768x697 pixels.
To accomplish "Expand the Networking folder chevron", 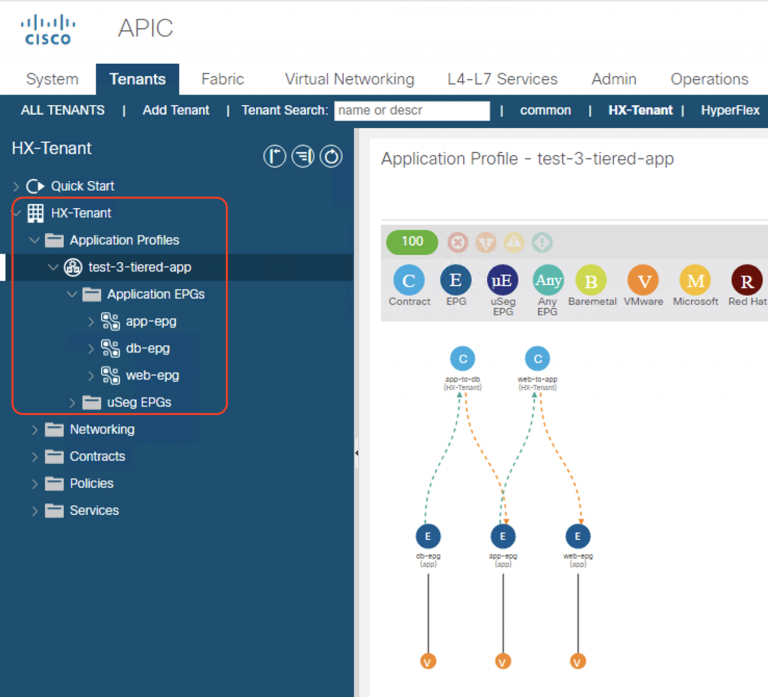I will (x=34, y=430).
